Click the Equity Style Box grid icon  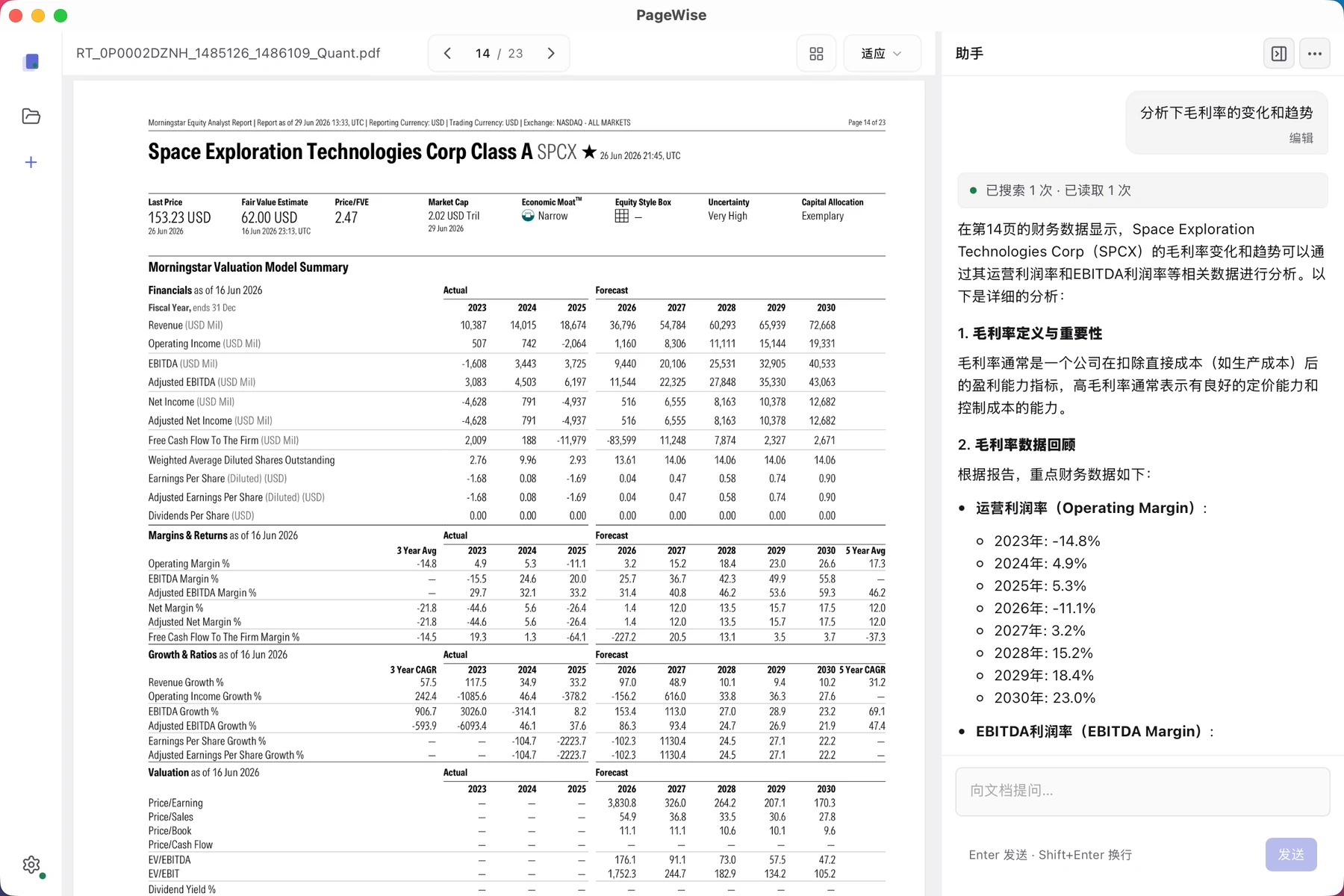(622, 216)
